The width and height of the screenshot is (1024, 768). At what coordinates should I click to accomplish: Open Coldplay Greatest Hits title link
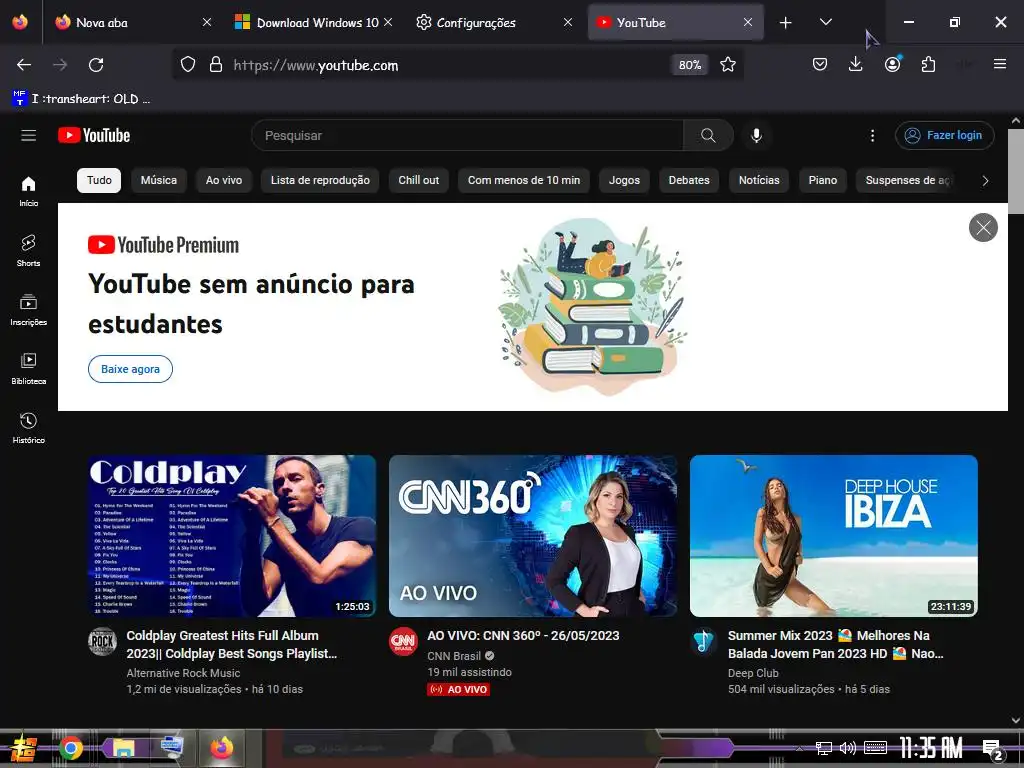pyautogui.click(x=232, y=645)
